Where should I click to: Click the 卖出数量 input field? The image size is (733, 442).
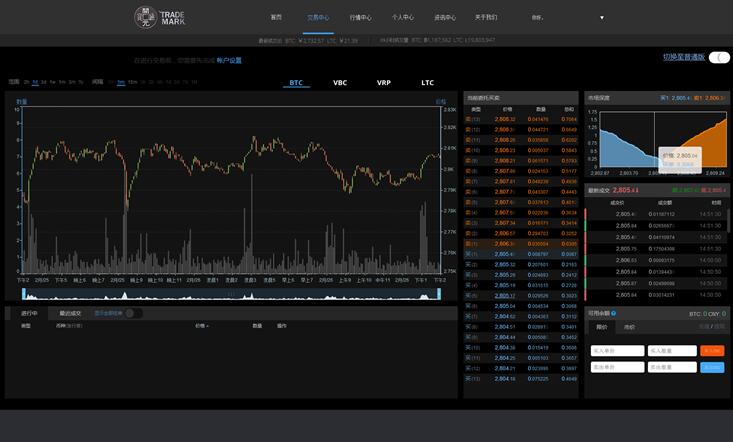[x=672, y=367]
